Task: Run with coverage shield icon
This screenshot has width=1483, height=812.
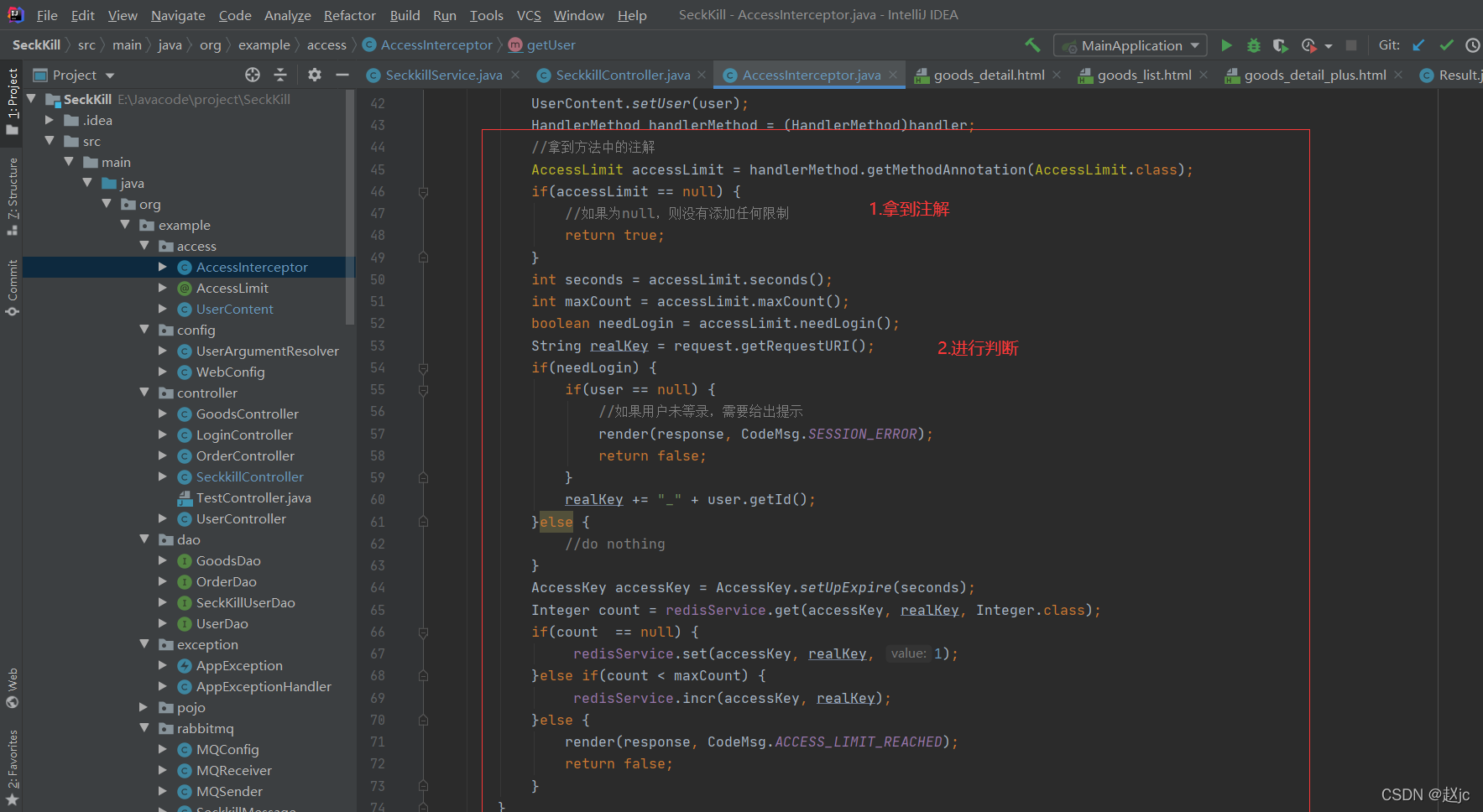Action: pos(1280,45)
